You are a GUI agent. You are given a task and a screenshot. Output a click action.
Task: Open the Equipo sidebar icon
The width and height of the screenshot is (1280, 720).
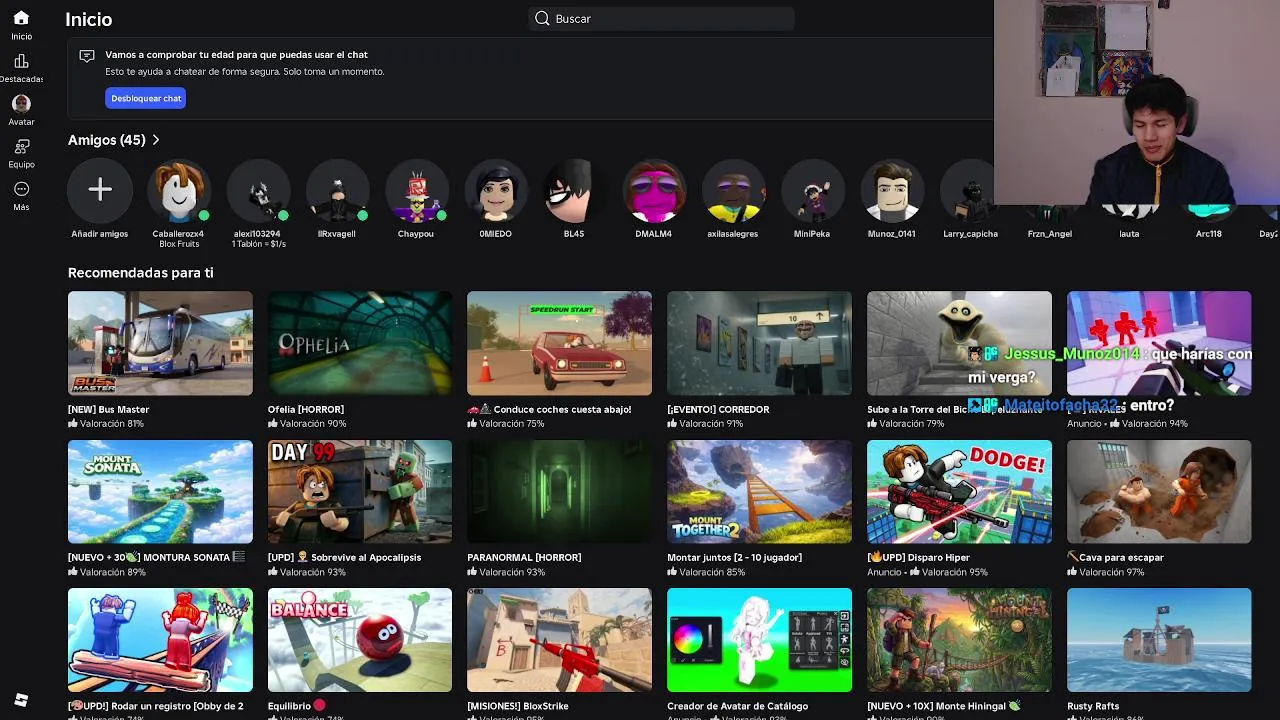21,146
